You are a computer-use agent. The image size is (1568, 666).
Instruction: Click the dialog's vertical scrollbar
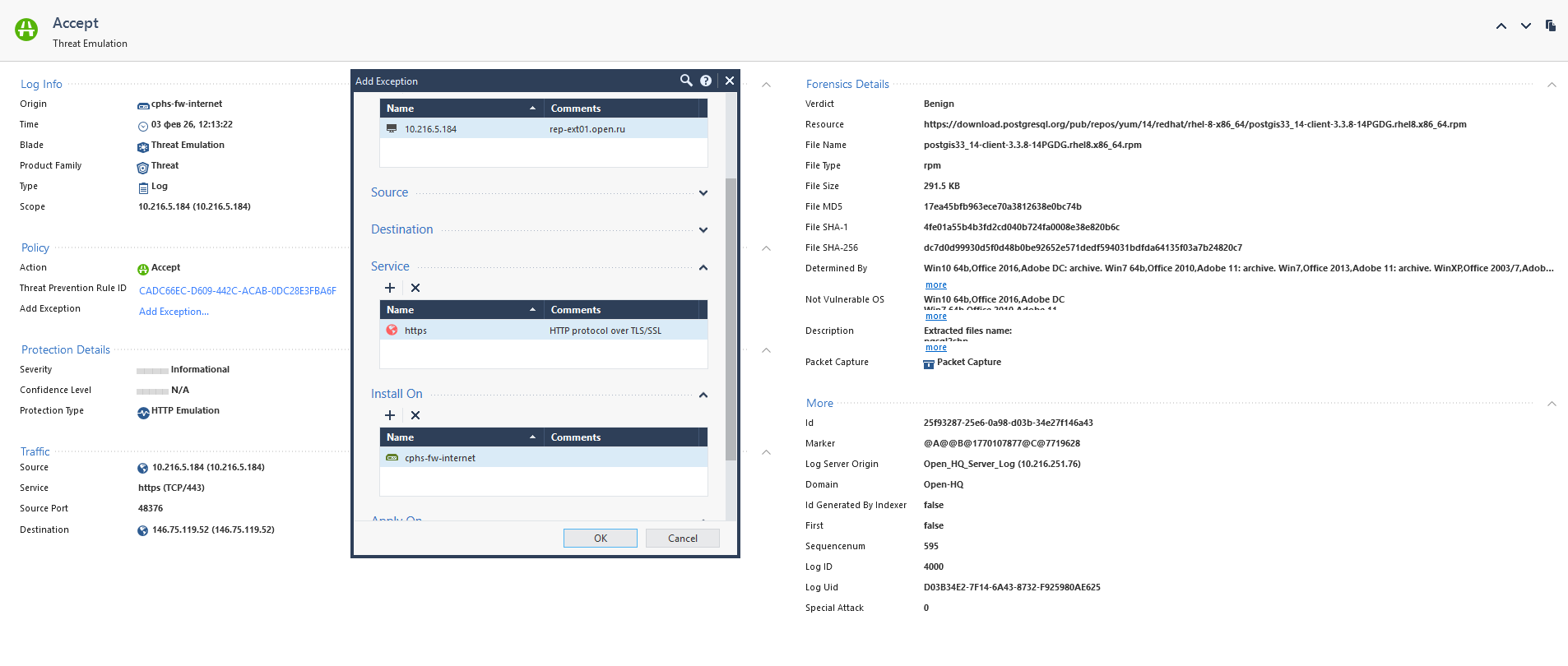click(x=731, y=319)
